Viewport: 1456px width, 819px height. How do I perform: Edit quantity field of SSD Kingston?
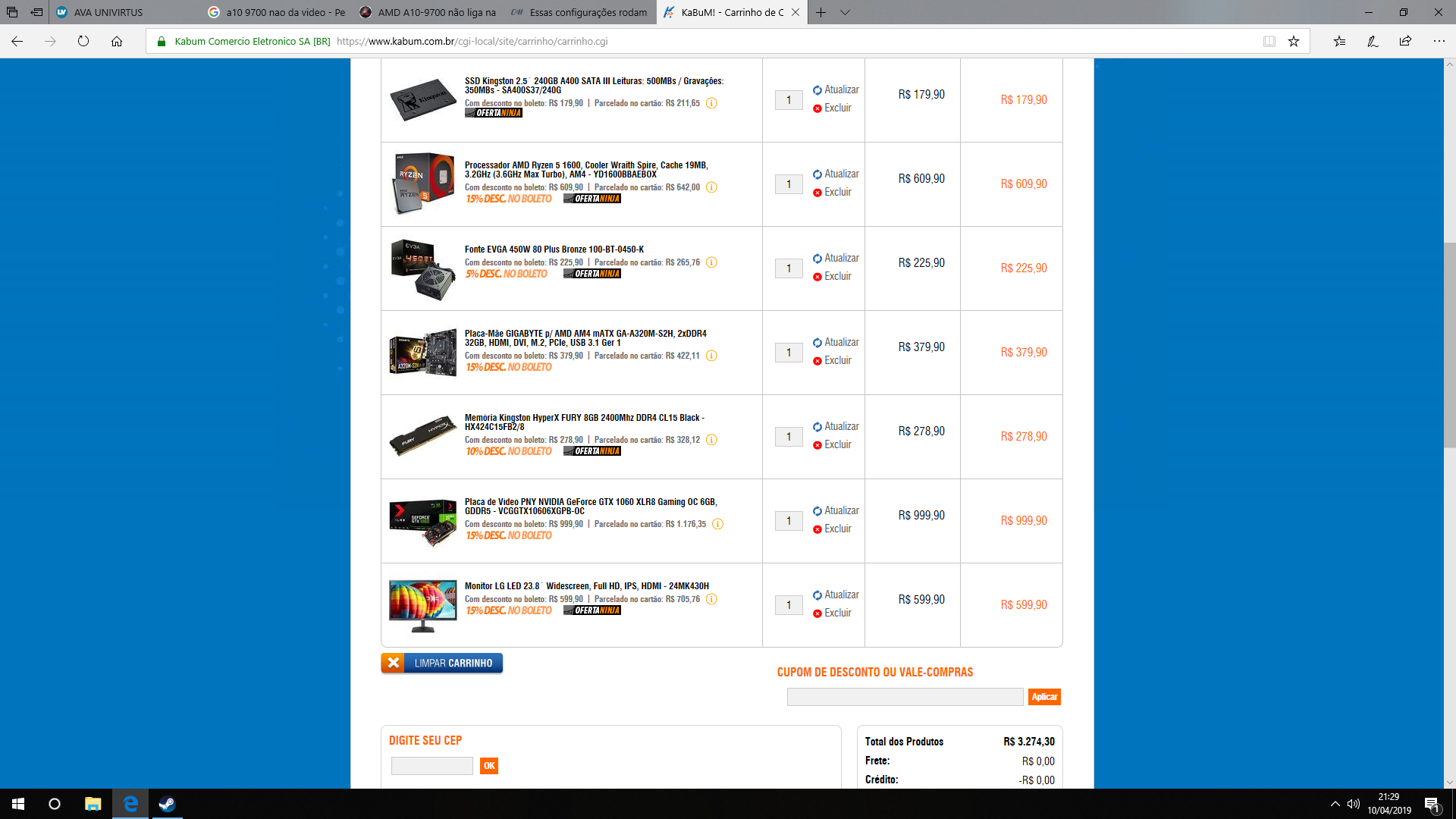point(789,100)
